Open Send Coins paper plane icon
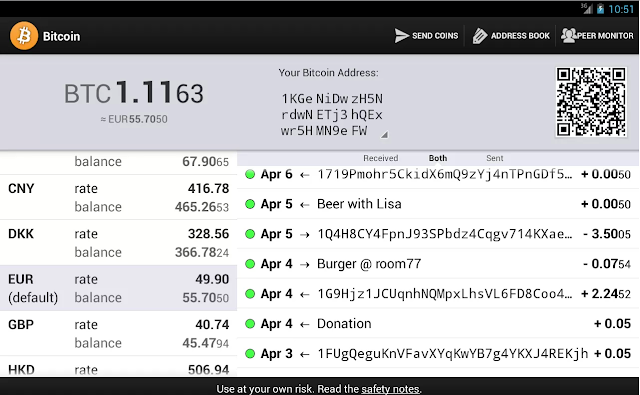The image size is (640, 395). point(402,36)
